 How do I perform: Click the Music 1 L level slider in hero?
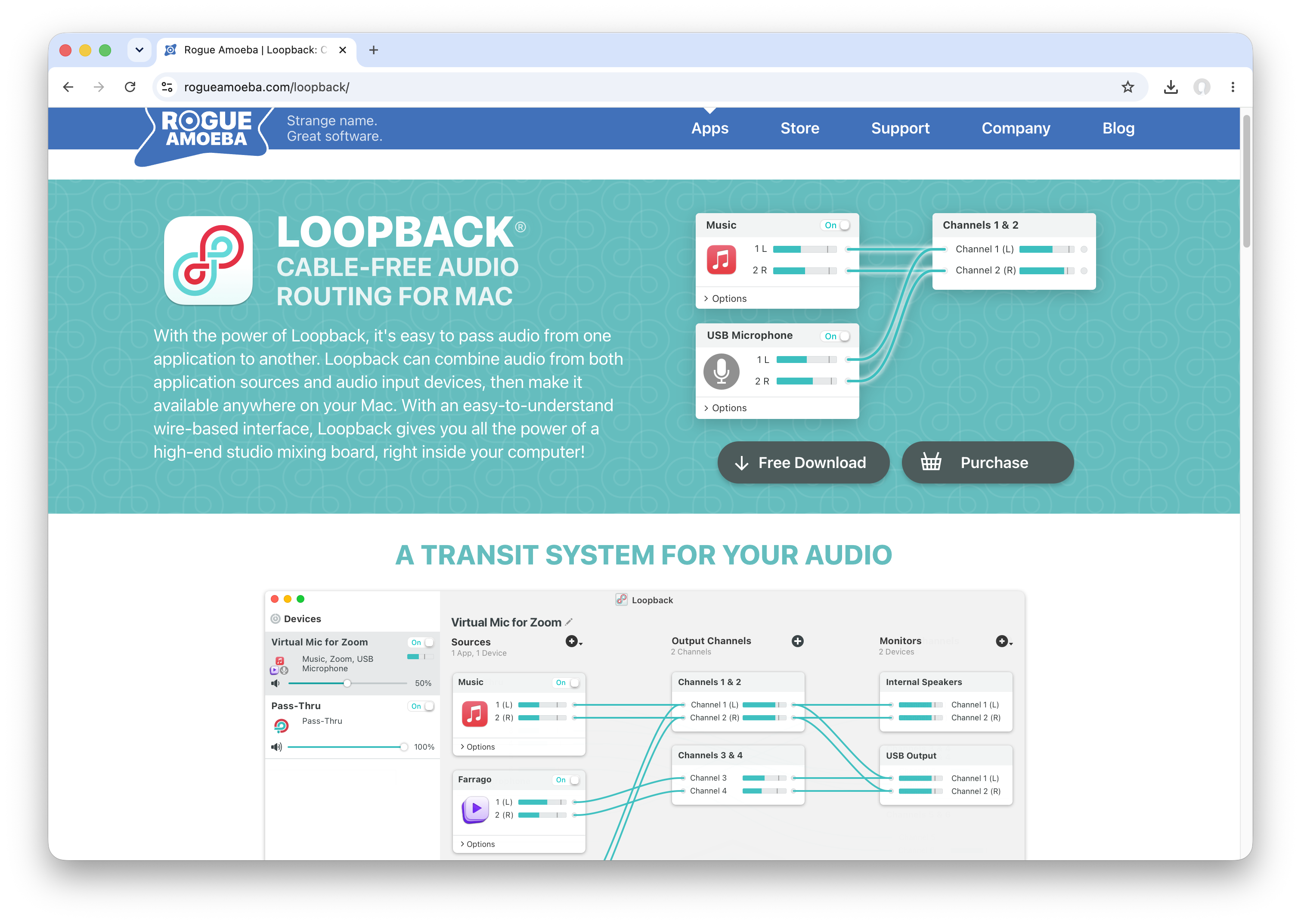[804, 249]
